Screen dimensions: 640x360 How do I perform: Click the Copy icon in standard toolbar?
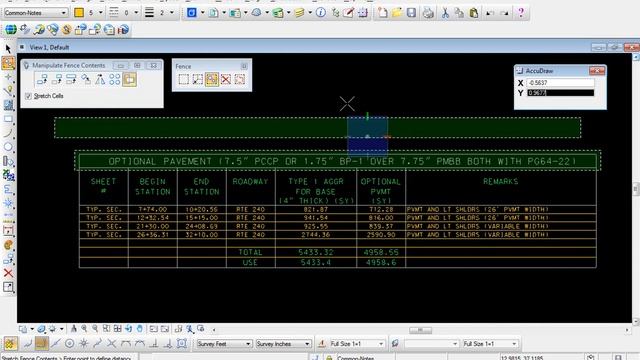click(459, 13)
